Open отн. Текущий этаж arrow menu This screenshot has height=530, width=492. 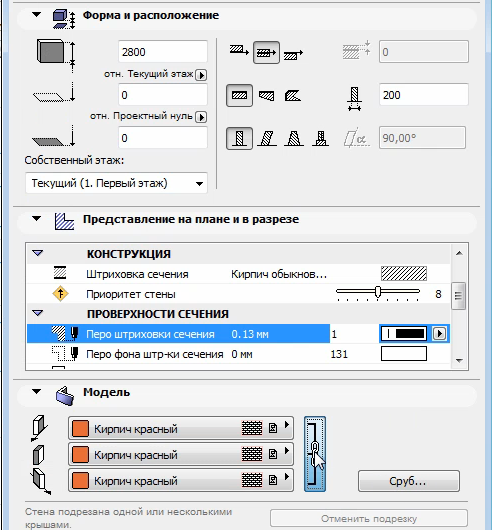coord(201,75)
